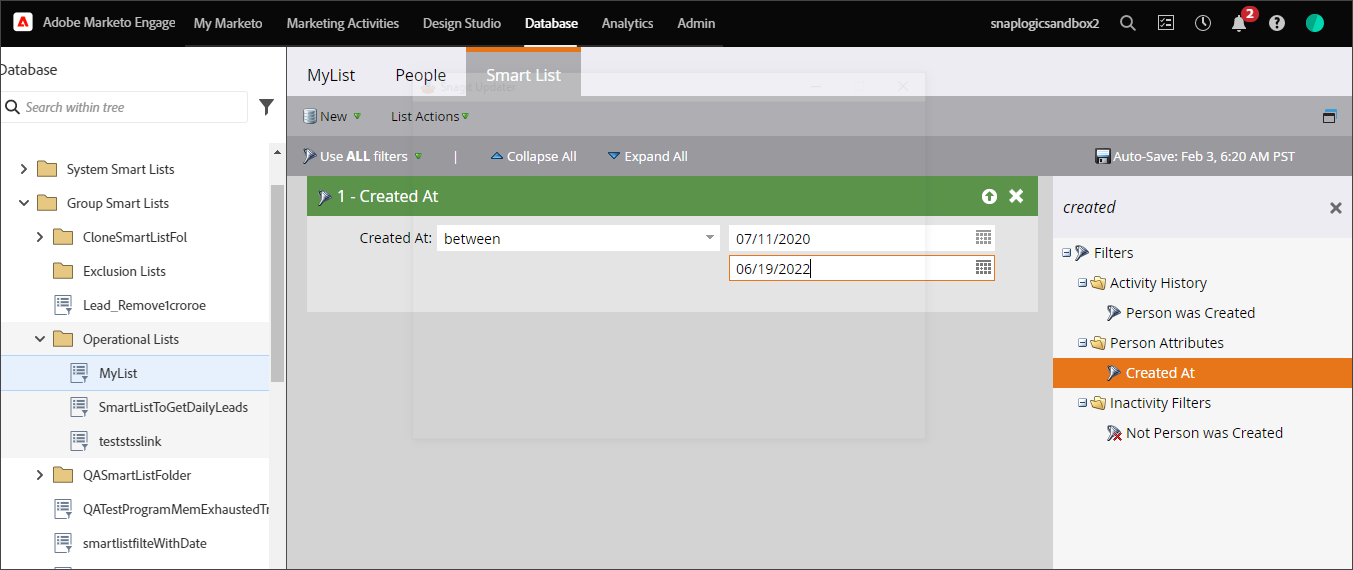Clear the 'created' filter search
This screenshot has height=570, width=1353.
(x=1335, y=208)
